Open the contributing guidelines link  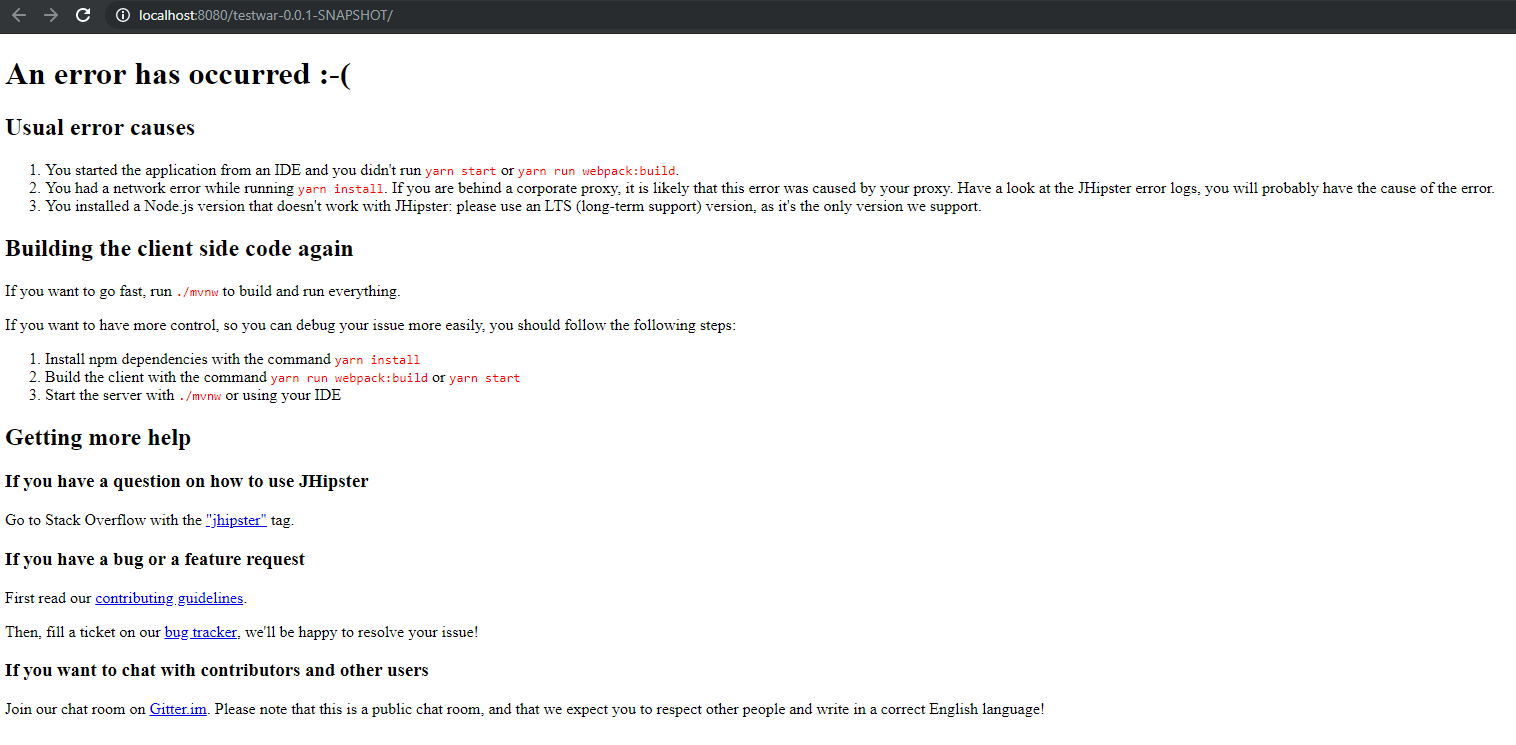[x=169, y=598]
